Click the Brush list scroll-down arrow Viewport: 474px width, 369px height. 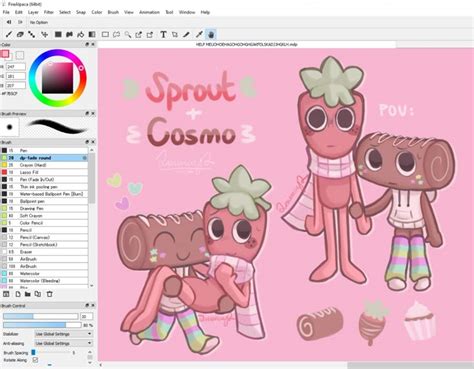click(91, 286)
